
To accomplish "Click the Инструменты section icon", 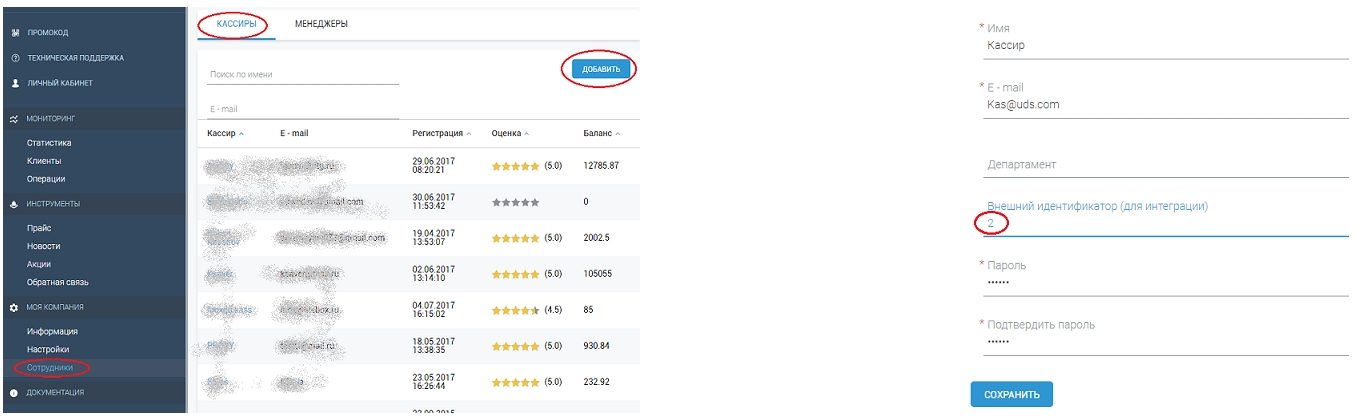I will [14, 204].
